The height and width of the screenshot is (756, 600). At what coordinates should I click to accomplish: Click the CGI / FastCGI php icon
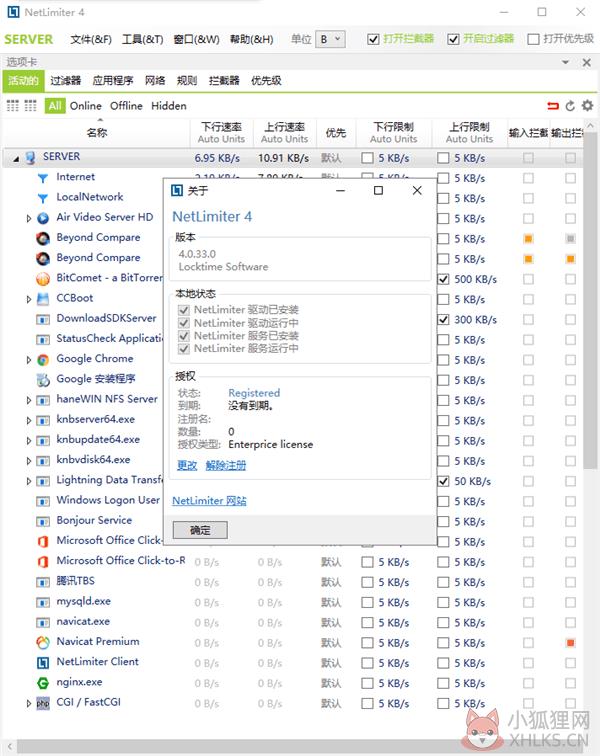point(43,703)
